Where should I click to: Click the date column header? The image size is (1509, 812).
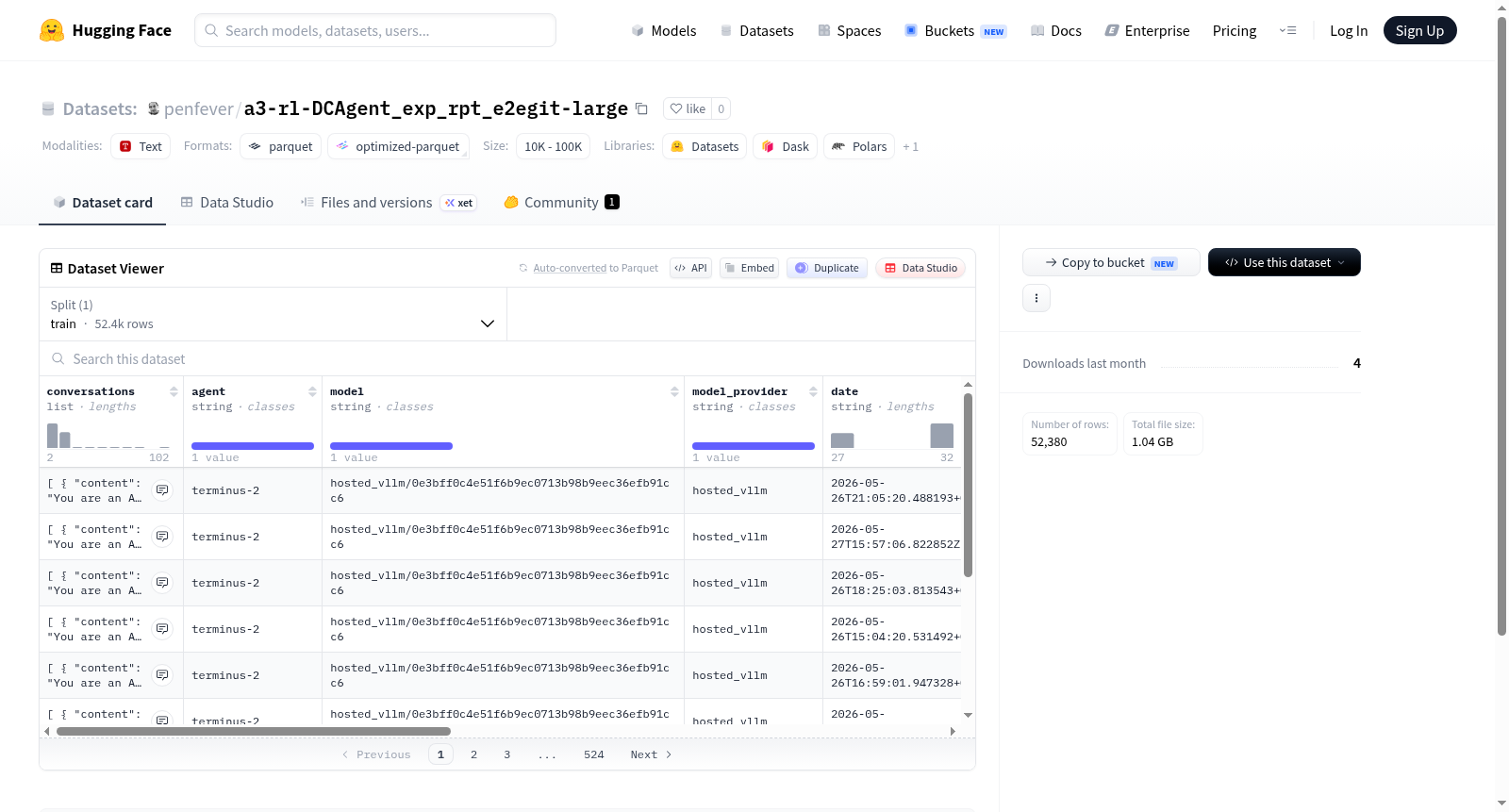[x=845, y=391]
